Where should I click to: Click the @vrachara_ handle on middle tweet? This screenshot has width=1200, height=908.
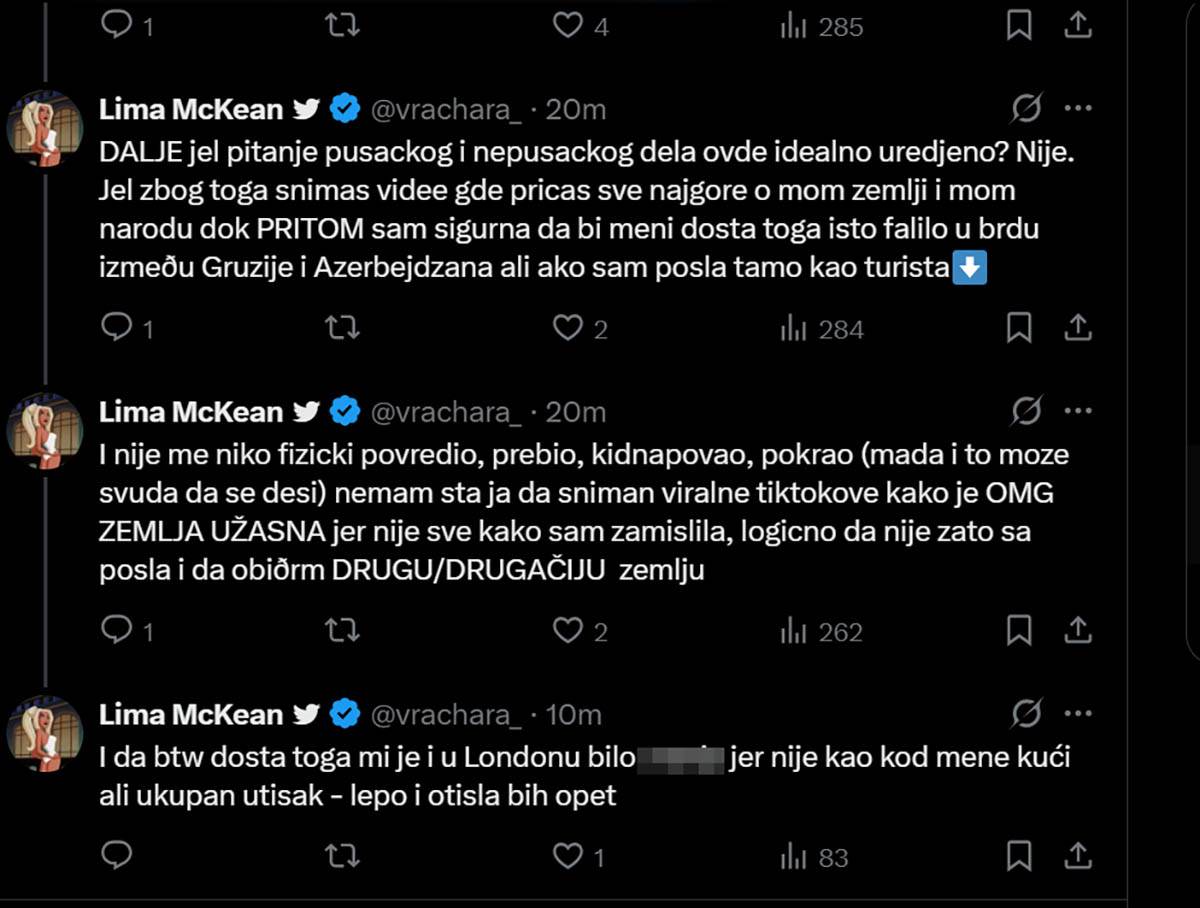(446, 411)
